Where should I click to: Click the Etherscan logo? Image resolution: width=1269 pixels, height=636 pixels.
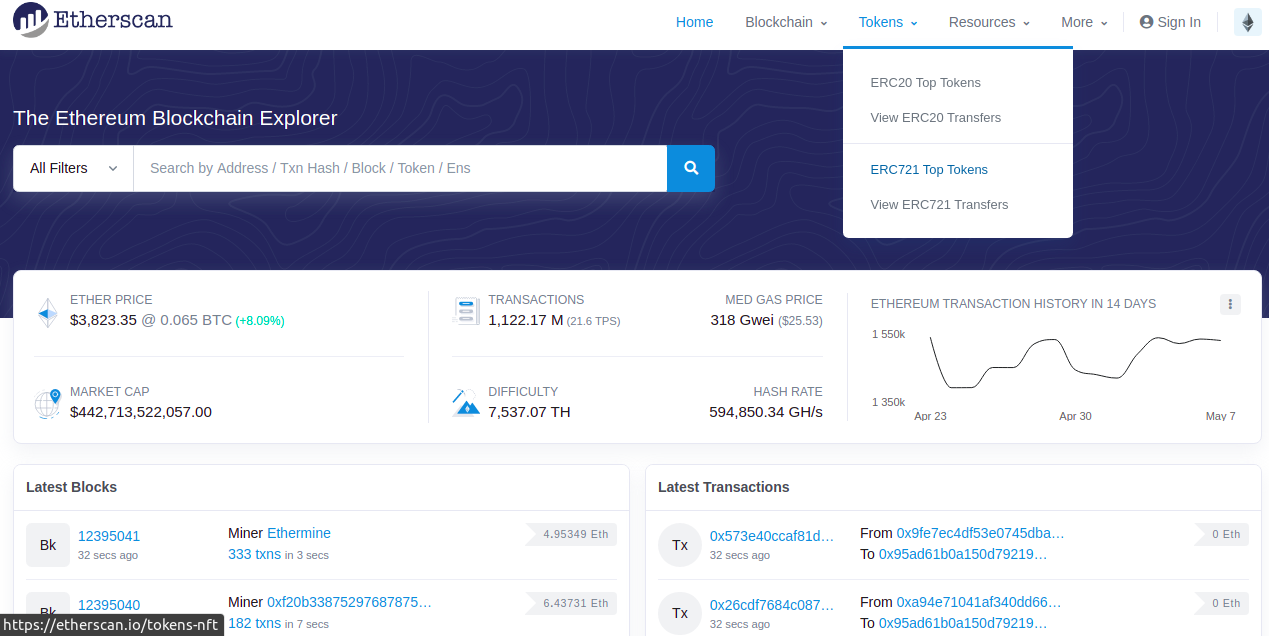pyautogui.click(x=93, y=20)
